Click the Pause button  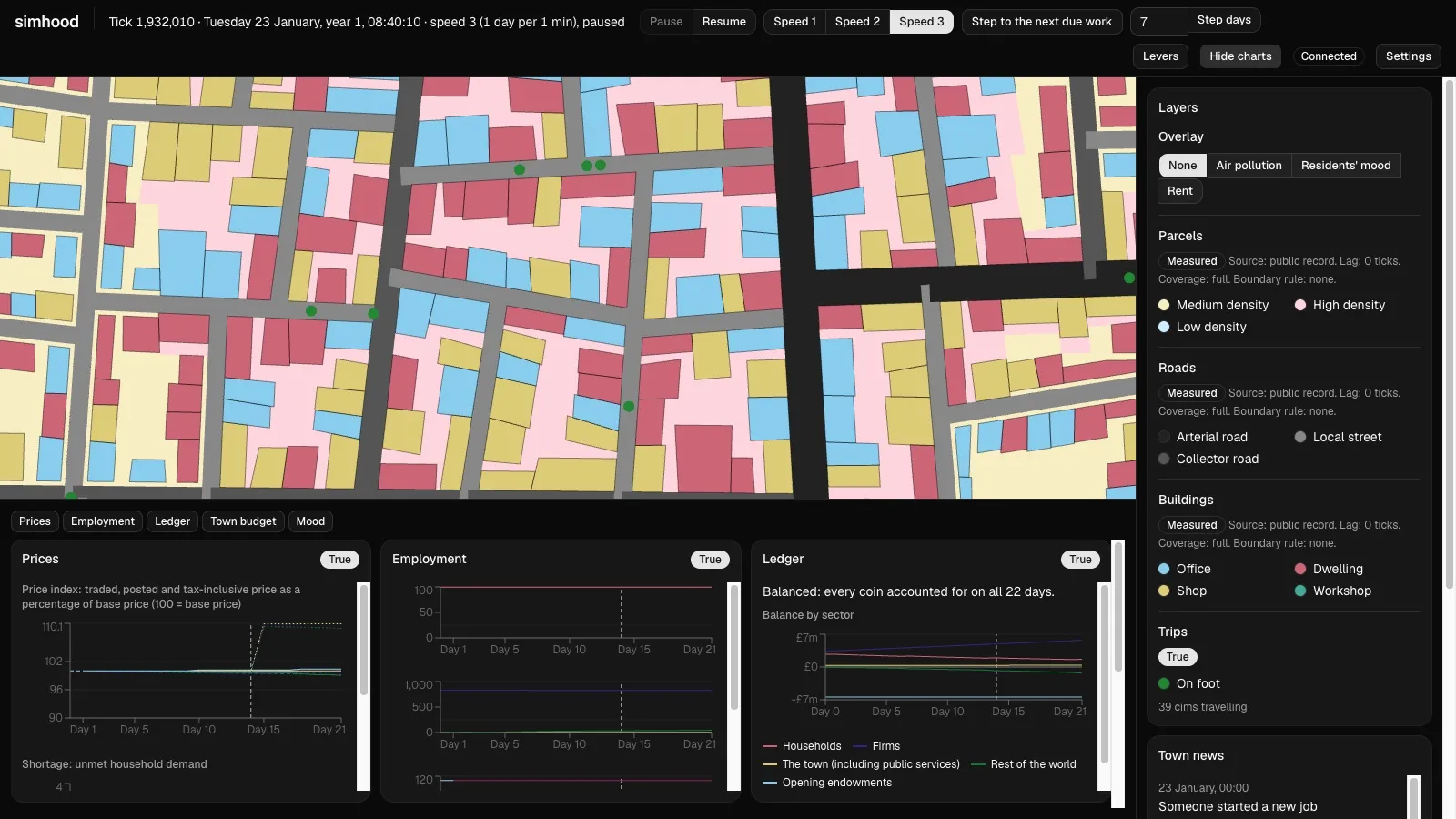click(666, 22)
